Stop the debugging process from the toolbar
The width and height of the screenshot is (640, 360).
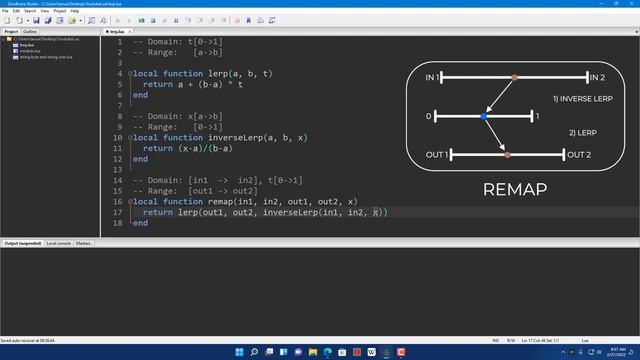[x=153, y=20]
